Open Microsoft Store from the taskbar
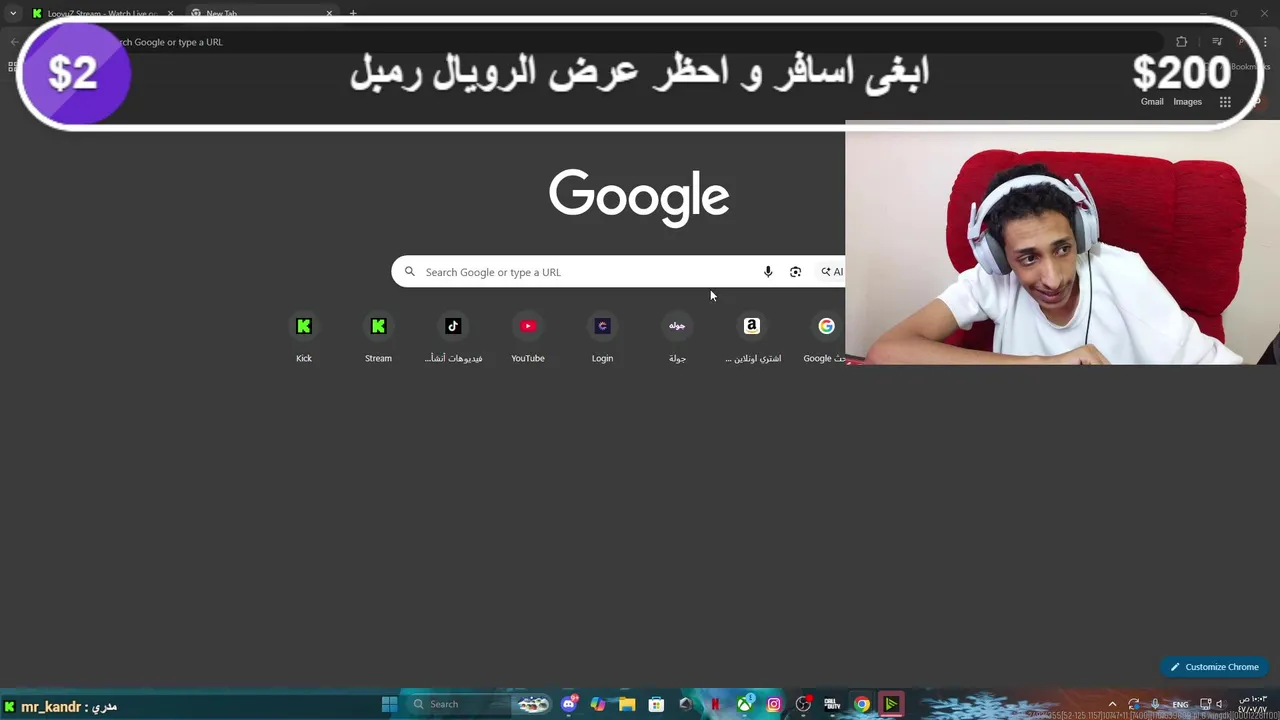Viewport: 1280px width, 720px height. (x=656, y=704)
